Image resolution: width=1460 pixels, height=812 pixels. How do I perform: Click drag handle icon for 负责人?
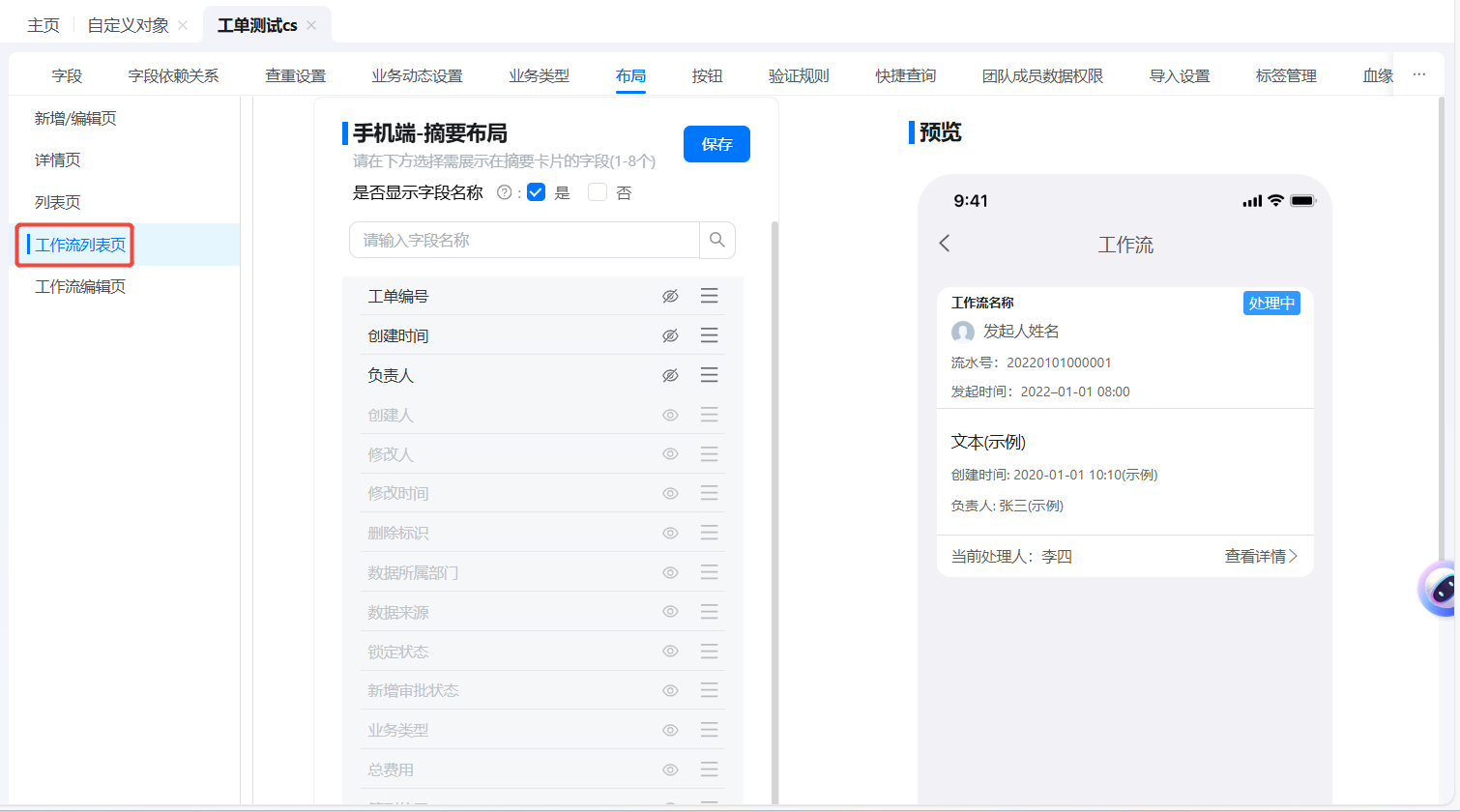pos(709,375)
